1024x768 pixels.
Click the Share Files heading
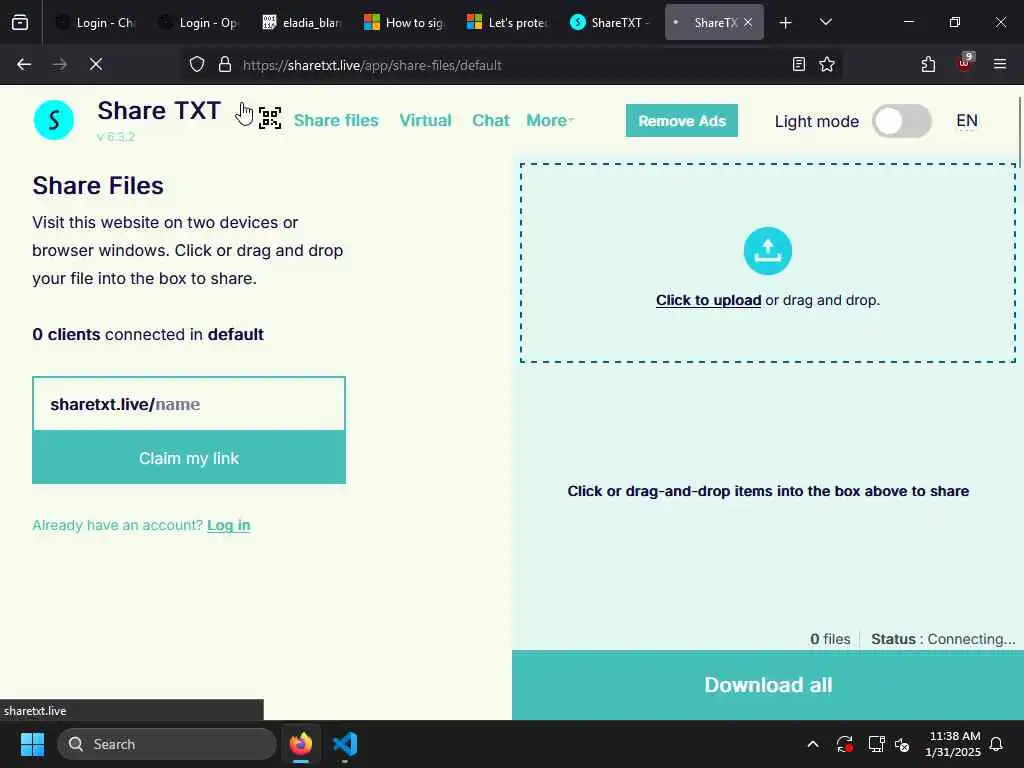98,185
